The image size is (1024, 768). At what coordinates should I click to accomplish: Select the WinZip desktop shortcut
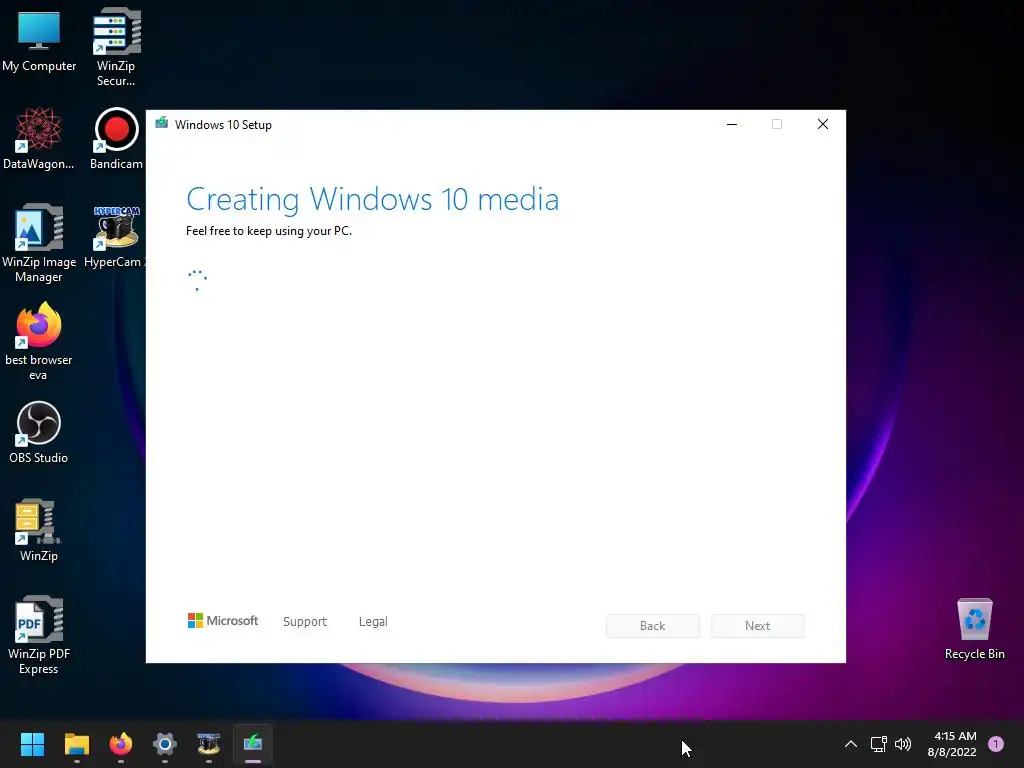(39, 531)
